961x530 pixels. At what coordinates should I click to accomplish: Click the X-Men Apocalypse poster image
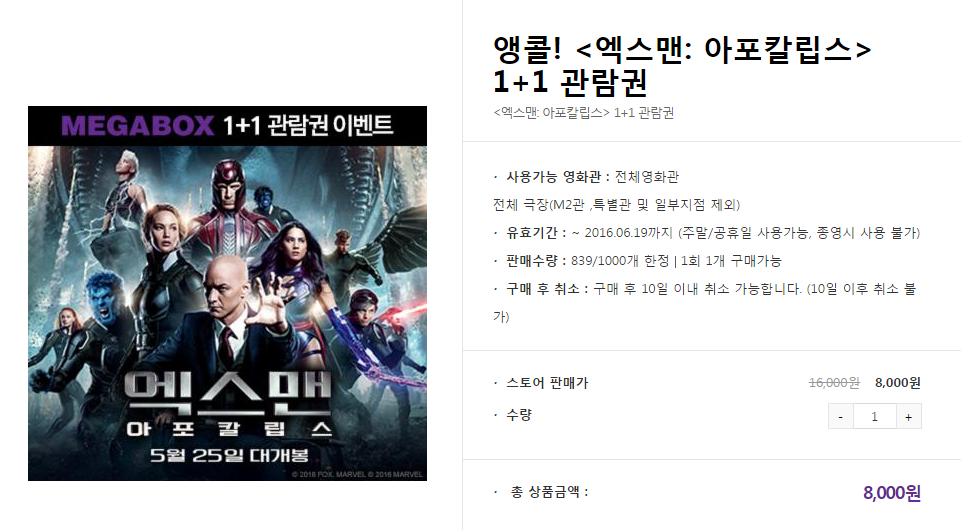[x=227, y=293]
